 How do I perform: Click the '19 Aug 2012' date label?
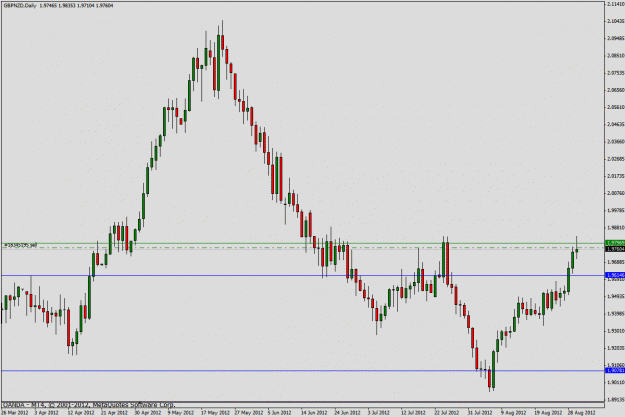[548, 413]
